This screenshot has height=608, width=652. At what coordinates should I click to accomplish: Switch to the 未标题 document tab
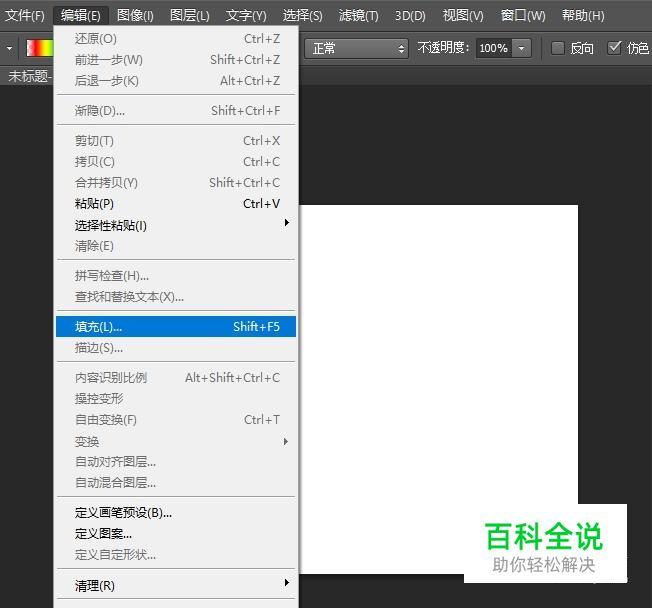click(29, 76)
